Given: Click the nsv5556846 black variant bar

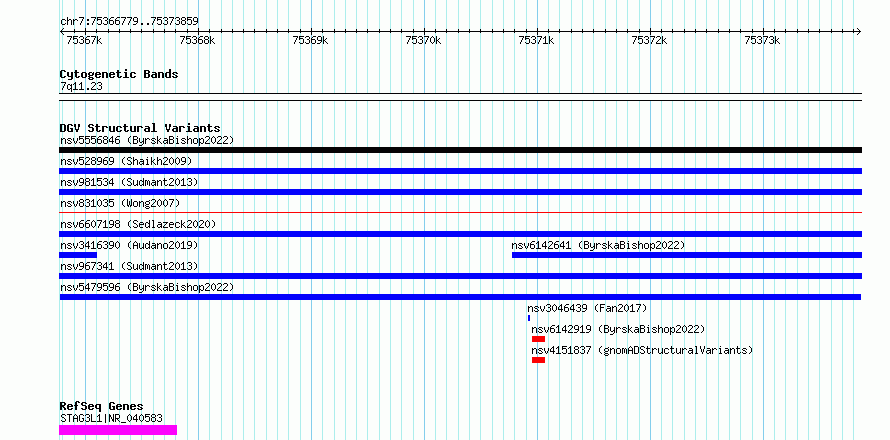Looking at the screenshot, I should tap(460, 150).
